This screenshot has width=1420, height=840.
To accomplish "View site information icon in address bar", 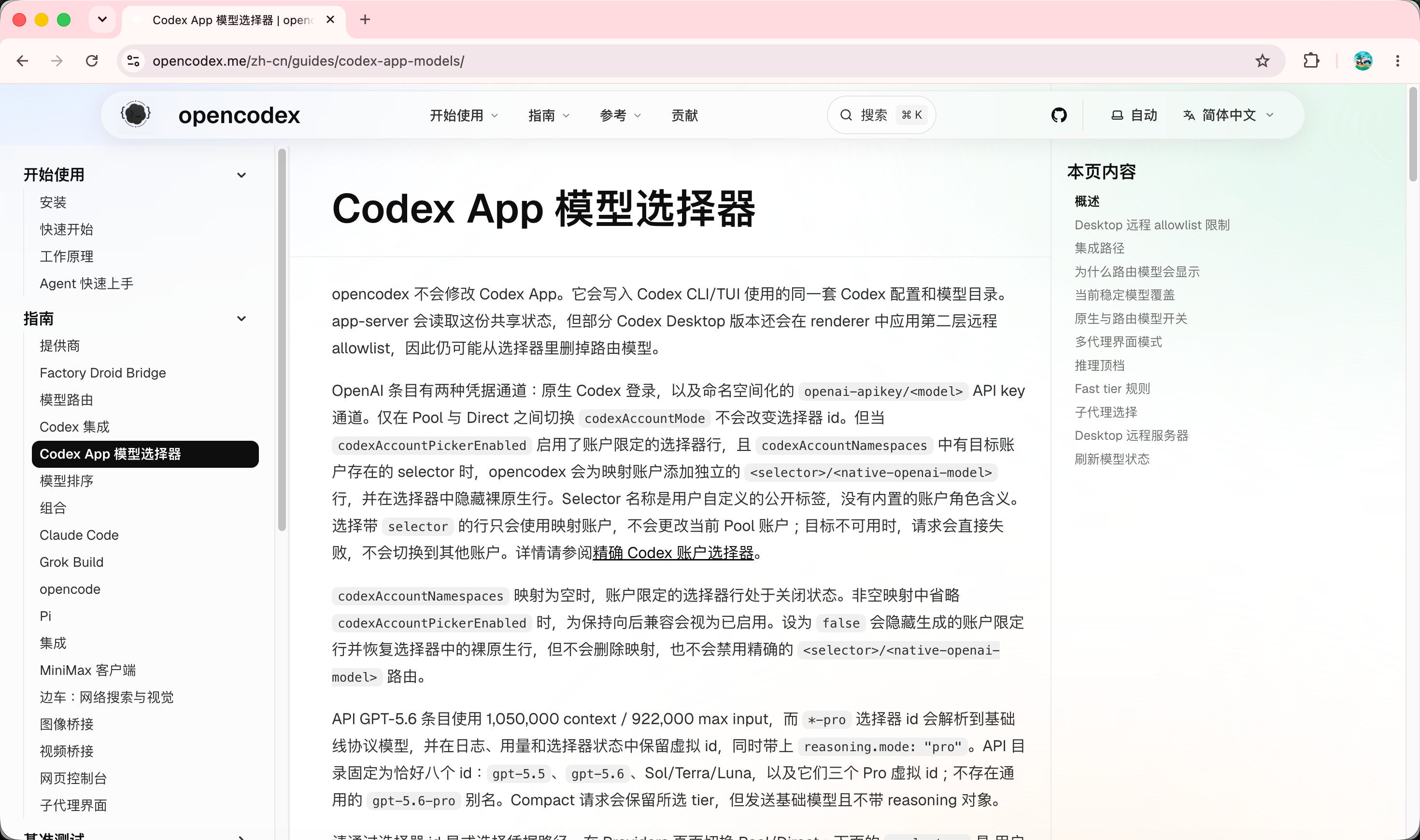I will (133, 60).
